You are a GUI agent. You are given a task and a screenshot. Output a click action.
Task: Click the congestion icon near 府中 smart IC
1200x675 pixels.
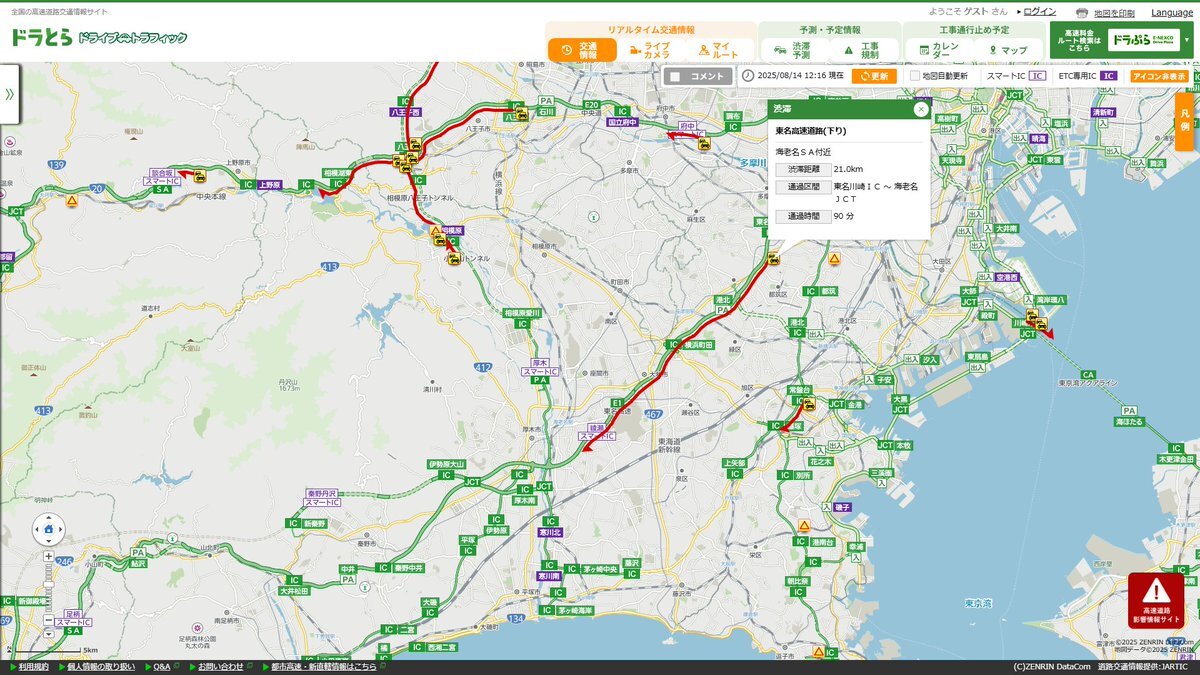[704, 144]
